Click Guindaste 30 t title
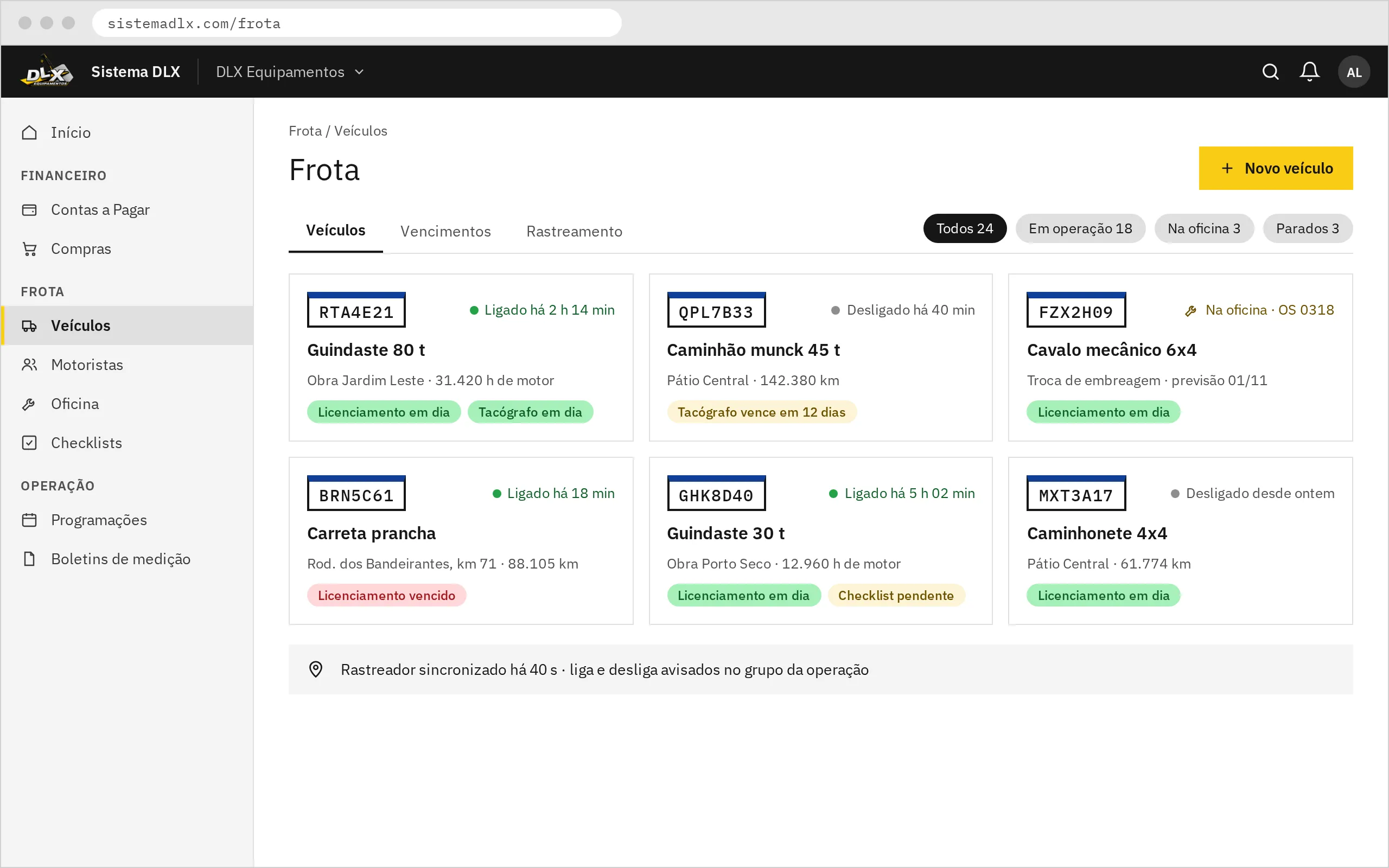Viewport: 1389px width, 868px height. click(725, 533)
